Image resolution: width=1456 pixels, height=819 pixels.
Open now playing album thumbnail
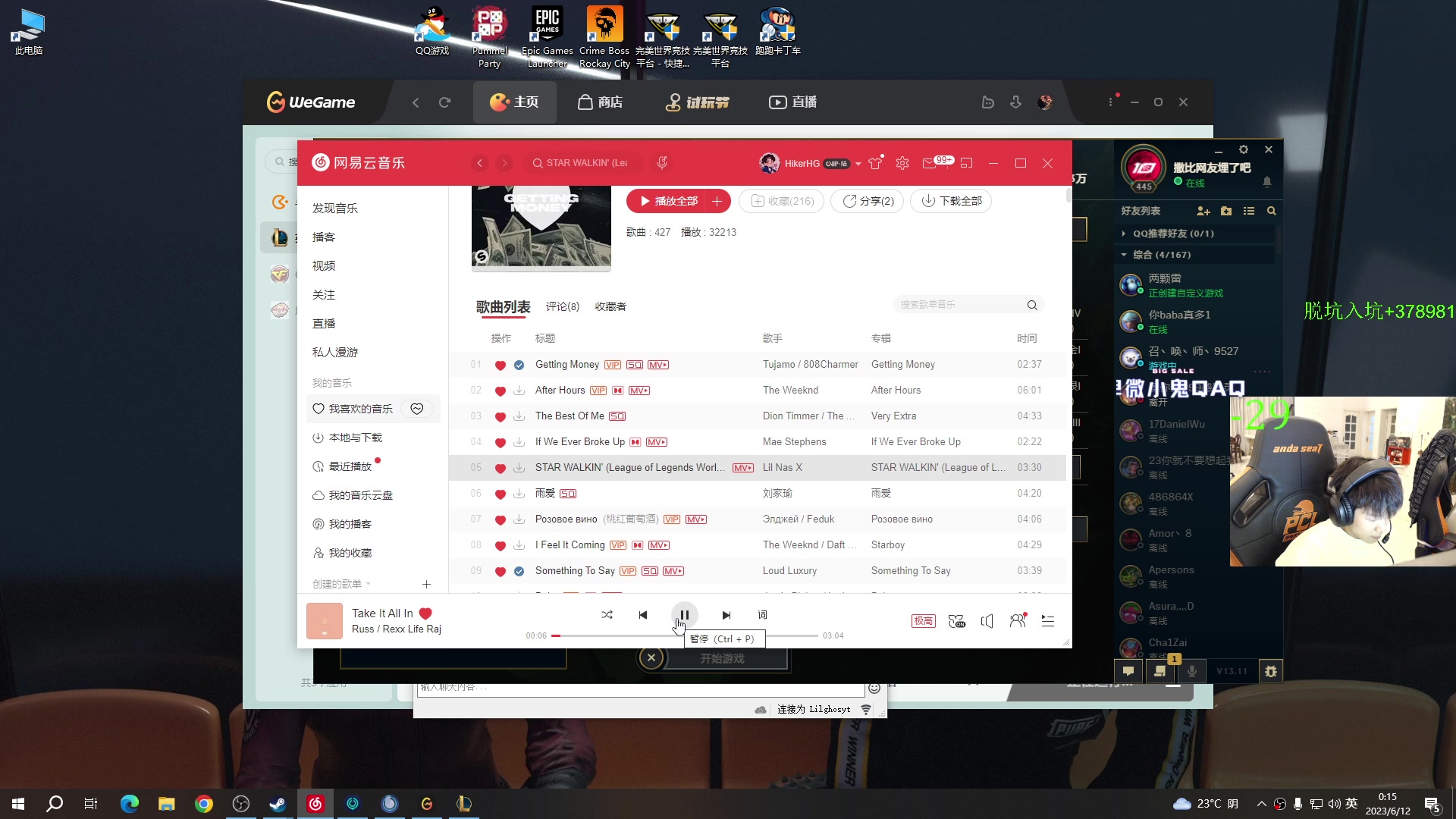[x=325, y=621]
